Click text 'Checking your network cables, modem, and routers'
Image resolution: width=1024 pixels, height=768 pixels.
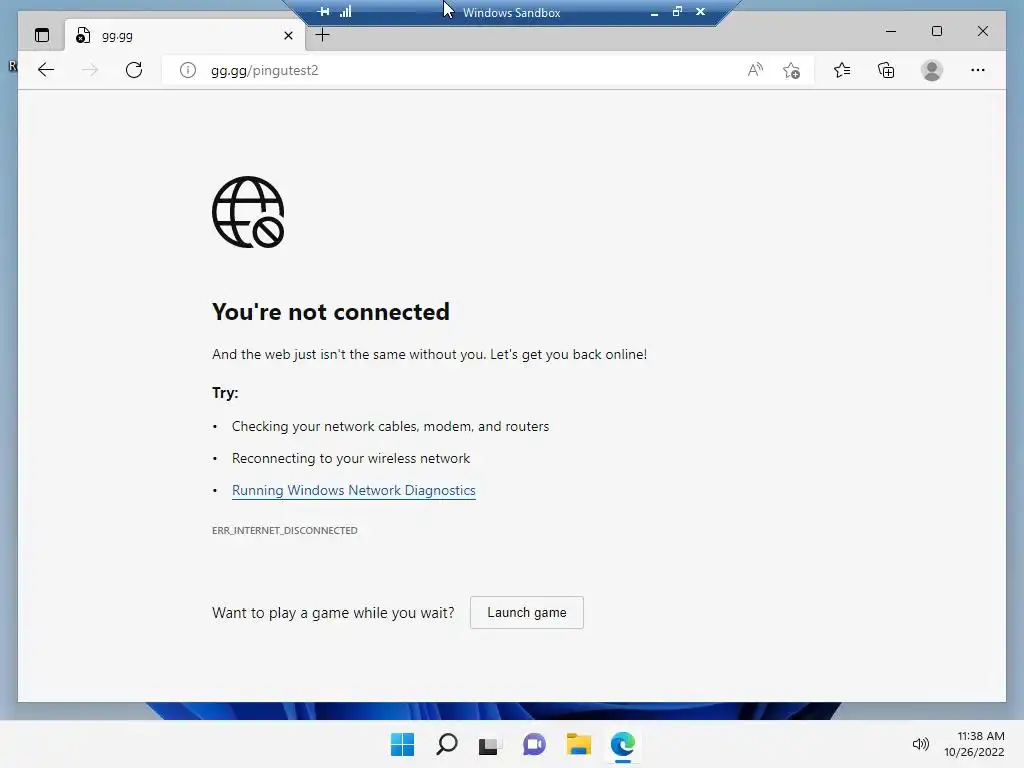tap(391, 426)
